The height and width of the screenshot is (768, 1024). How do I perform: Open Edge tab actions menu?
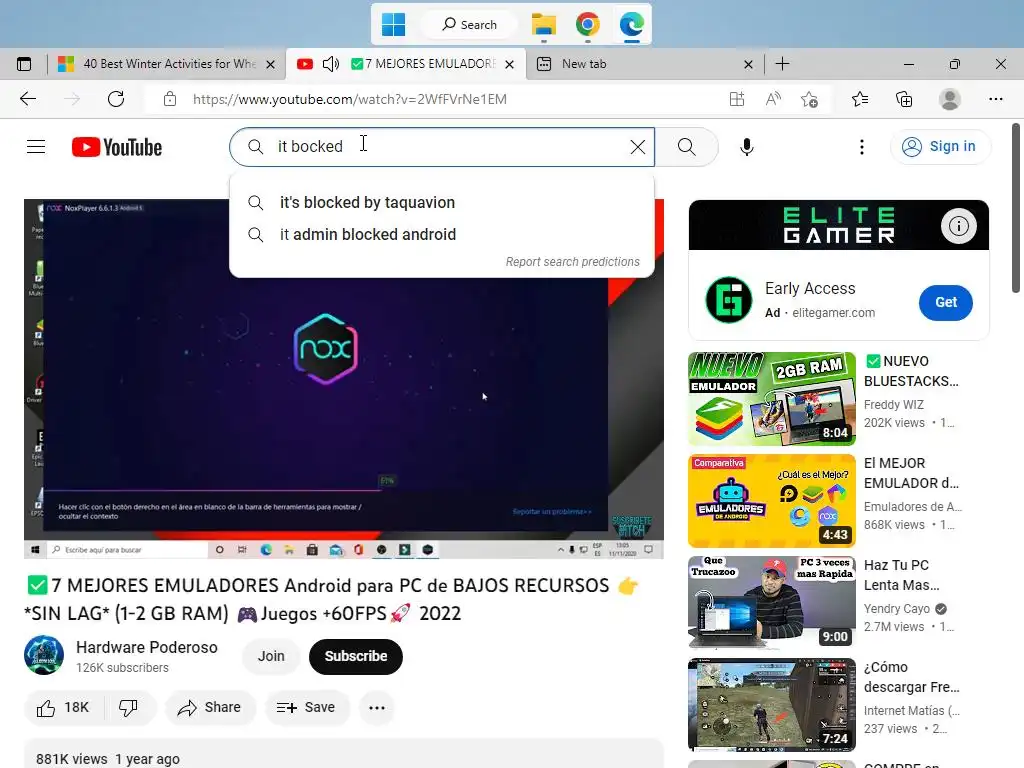(x=24, y=64)
